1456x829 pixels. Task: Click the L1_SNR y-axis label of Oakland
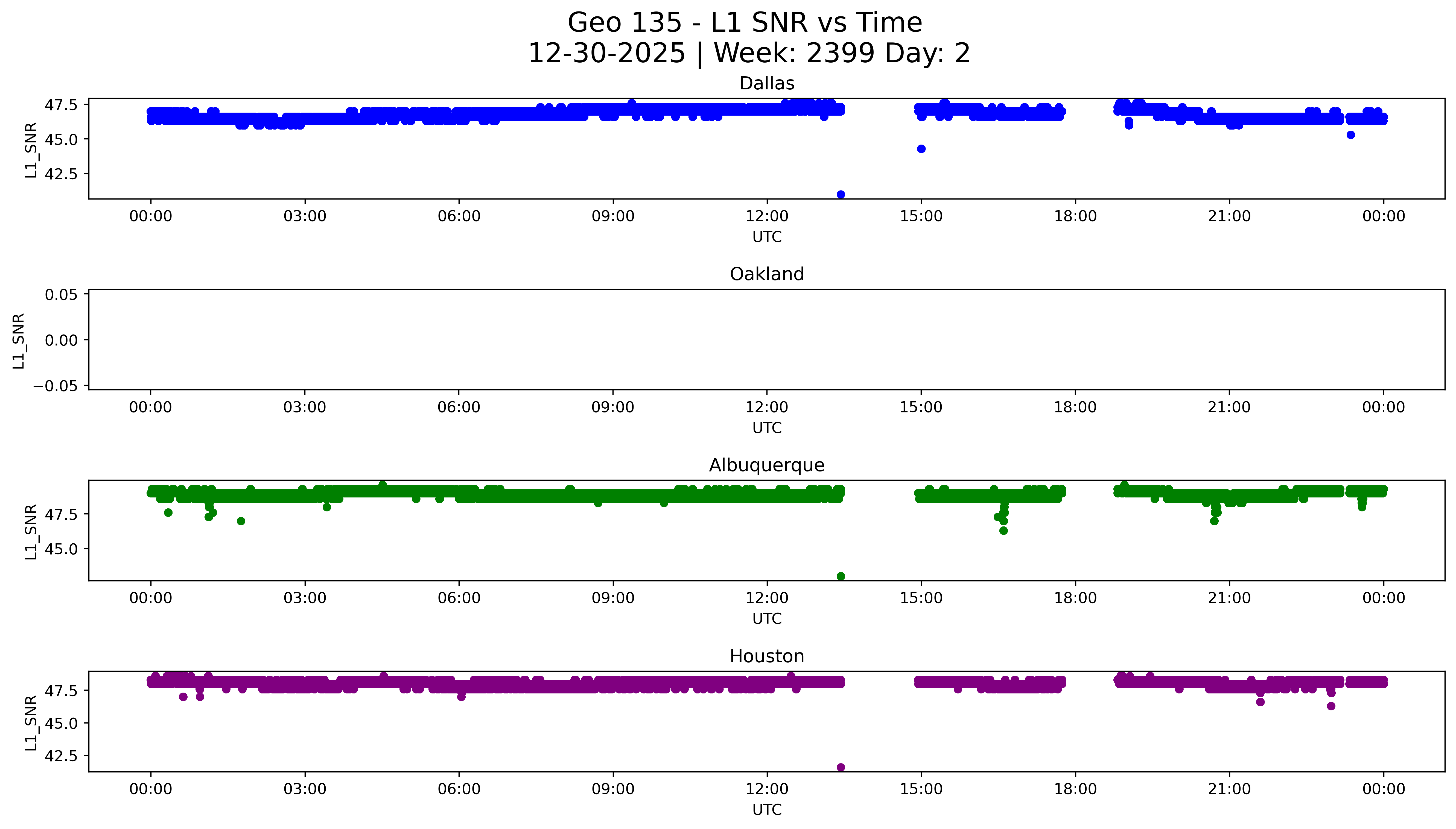19,341
